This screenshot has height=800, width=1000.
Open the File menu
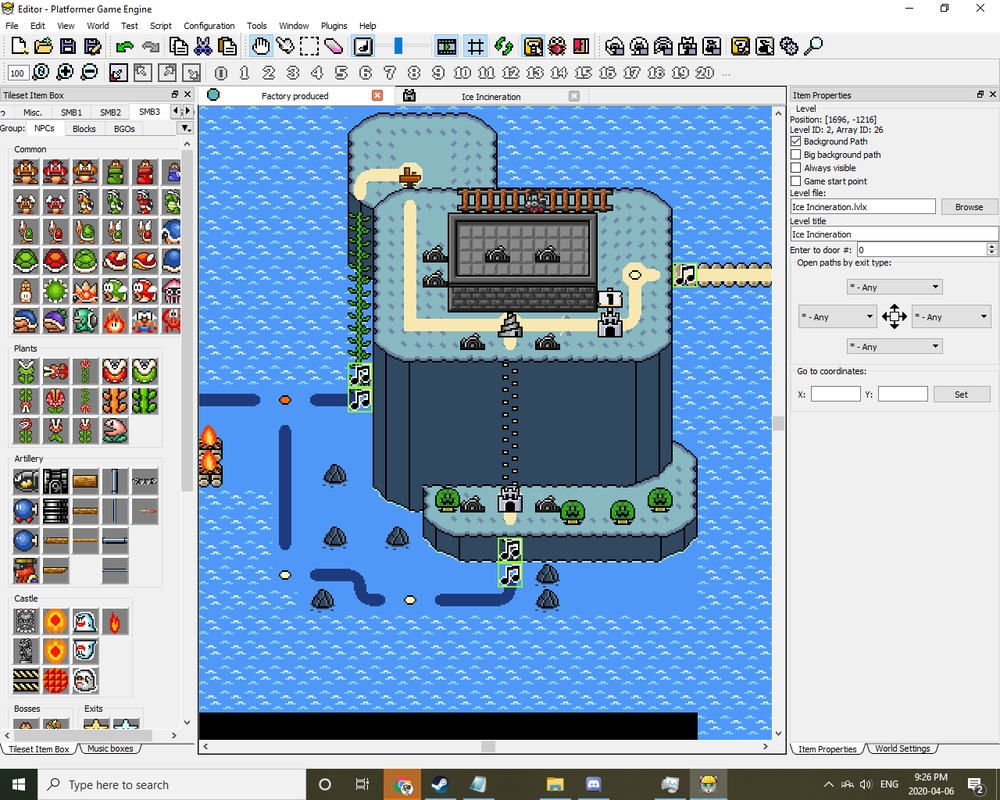12,26
